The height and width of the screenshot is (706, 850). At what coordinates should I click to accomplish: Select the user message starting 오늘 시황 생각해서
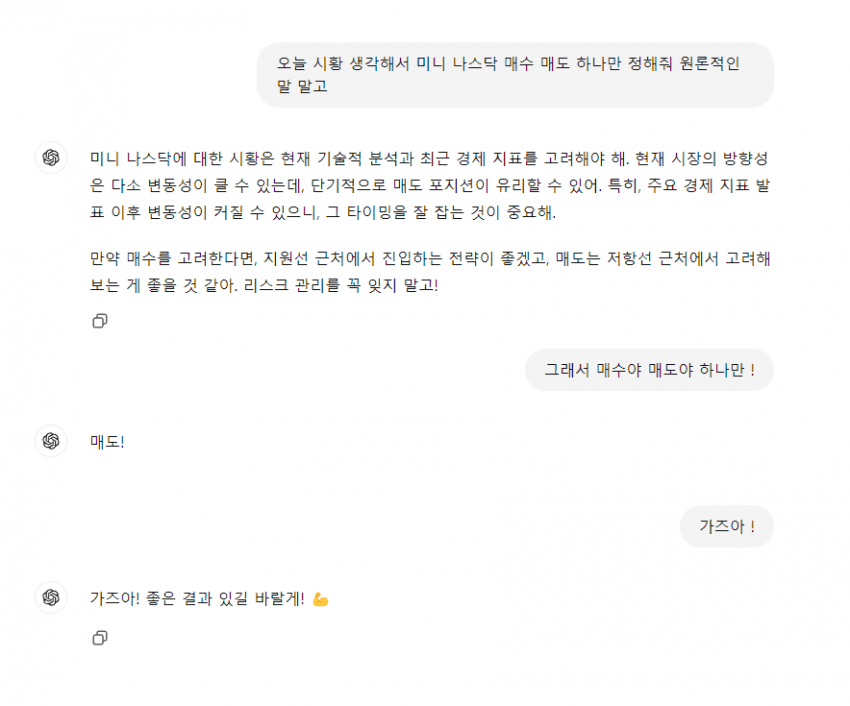pos(515,75)
